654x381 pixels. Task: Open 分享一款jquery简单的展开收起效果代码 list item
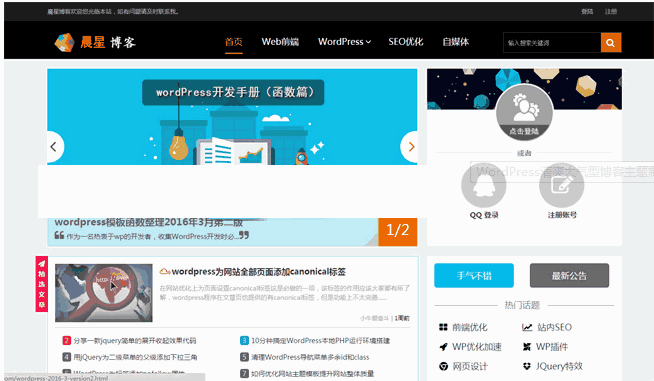pyautogui.click(x=135, y=341)
